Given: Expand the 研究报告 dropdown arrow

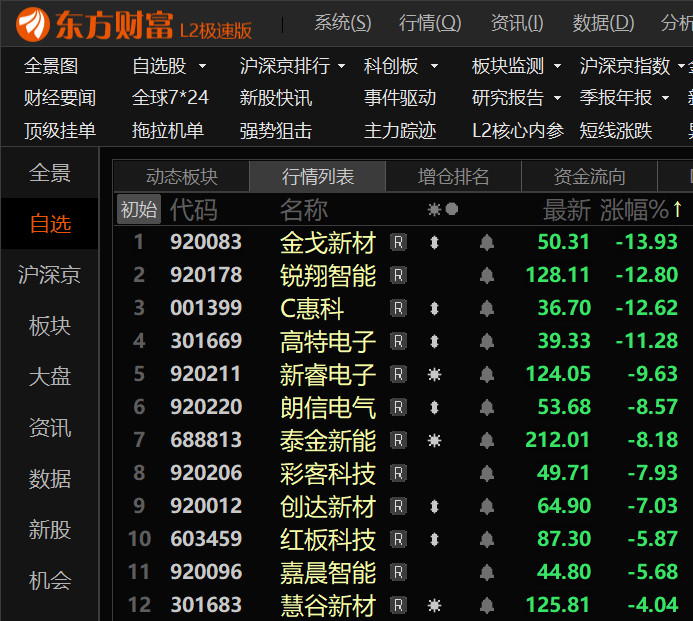Looking at the screenshot, I should coord(557,98).
